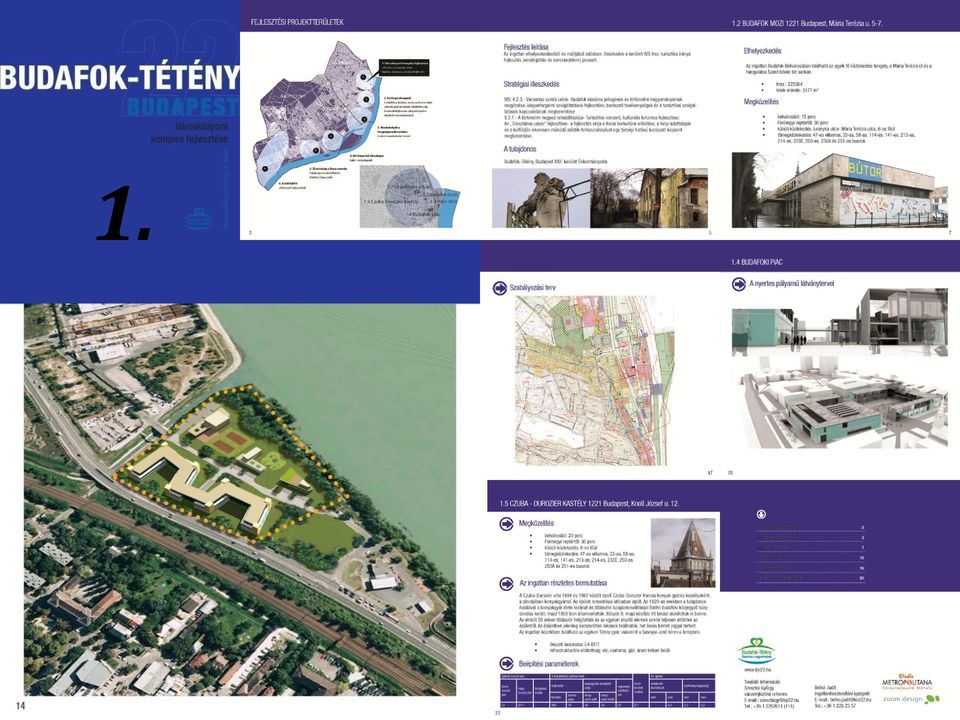
Task: Click the arrow icon beside Az ingatlan részletes bemutatása
Action: click(x=506, y=583)
